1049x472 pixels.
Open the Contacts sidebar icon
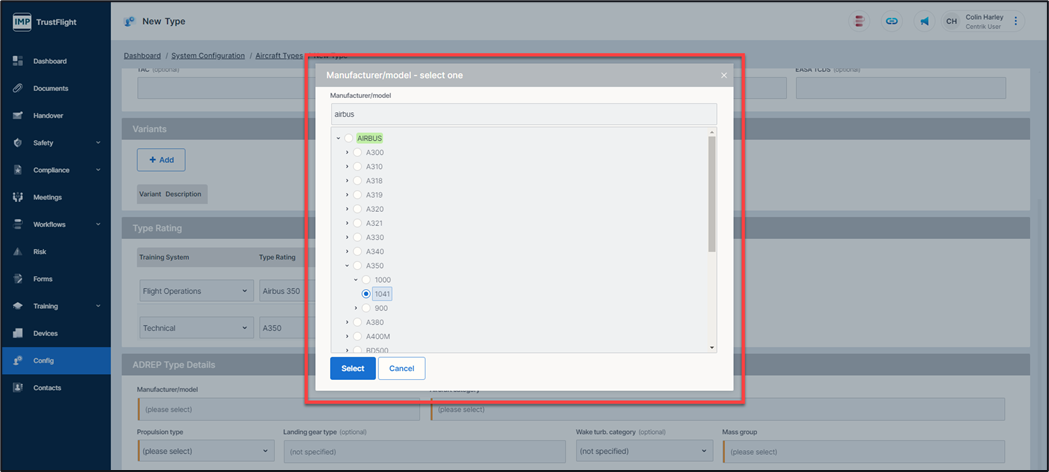19,388
